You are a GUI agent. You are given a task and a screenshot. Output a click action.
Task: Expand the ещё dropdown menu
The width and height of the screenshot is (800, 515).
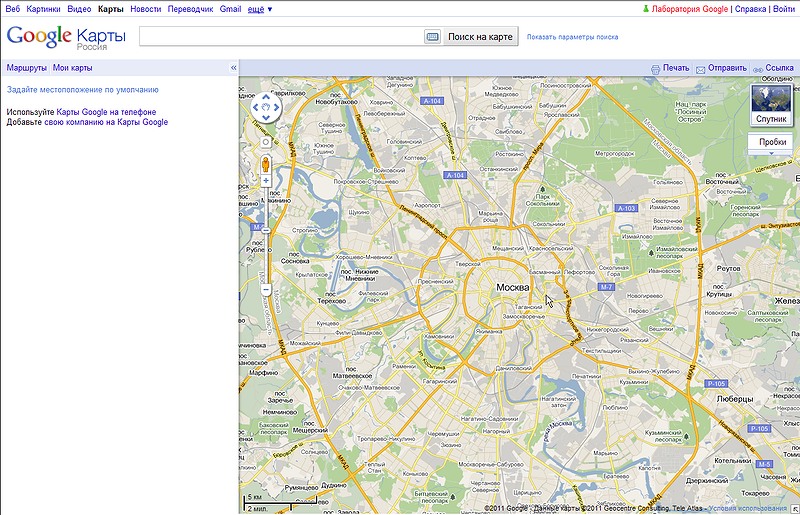259,9
